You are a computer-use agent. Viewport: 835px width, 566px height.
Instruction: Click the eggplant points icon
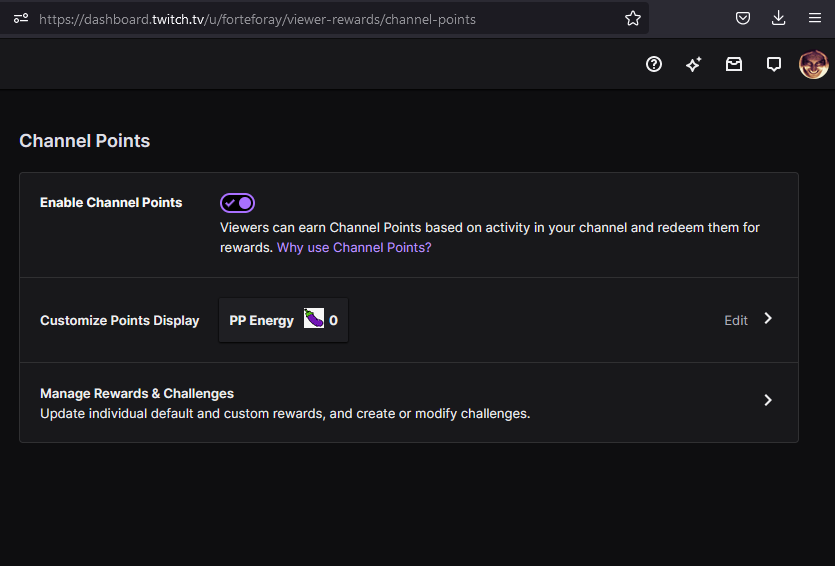(x=314, y=318)
